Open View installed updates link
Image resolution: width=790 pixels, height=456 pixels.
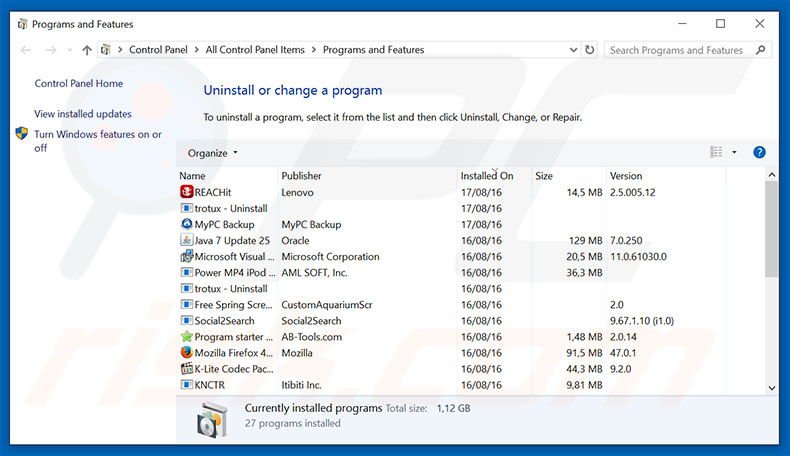[83, 114]
